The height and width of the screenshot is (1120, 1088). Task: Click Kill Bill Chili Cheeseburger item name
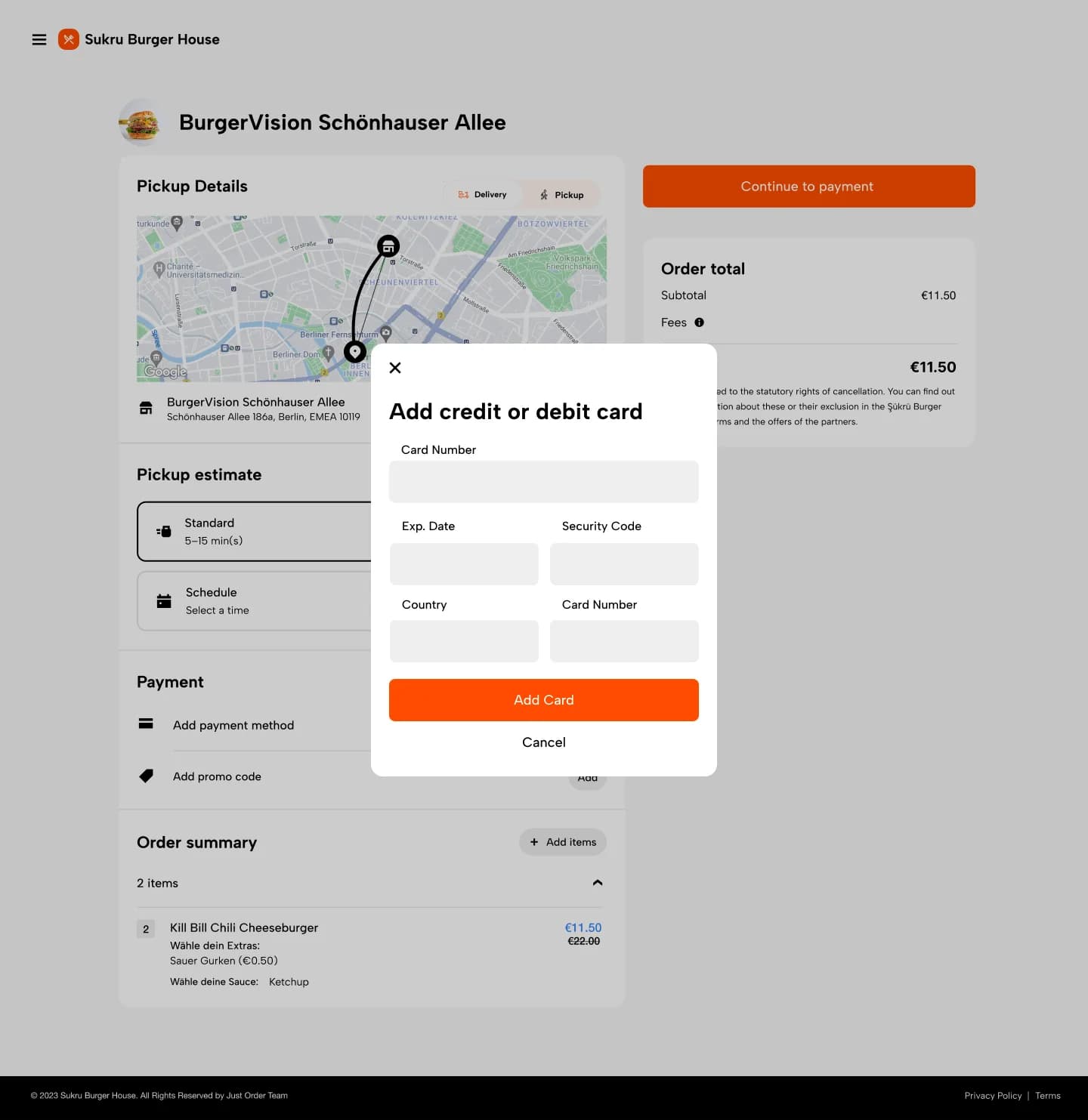(x=244, y=927)
